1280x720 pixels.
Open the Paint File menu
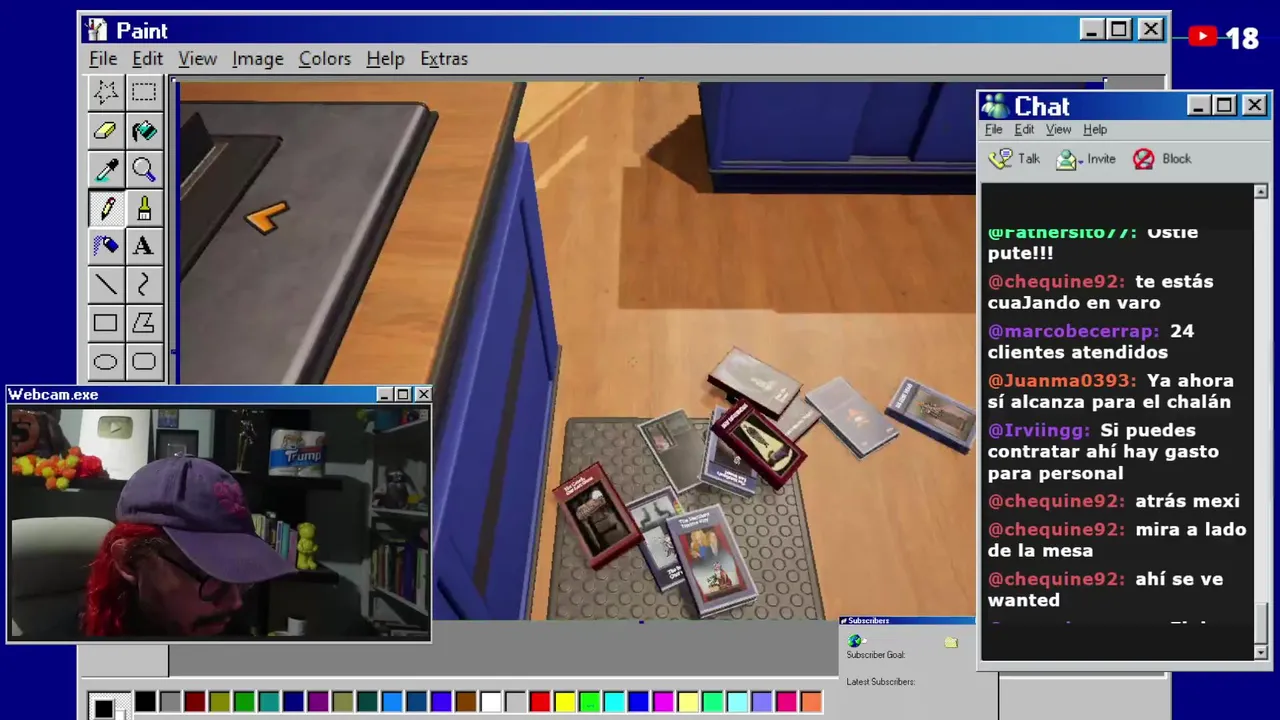(x=103, y=59)
